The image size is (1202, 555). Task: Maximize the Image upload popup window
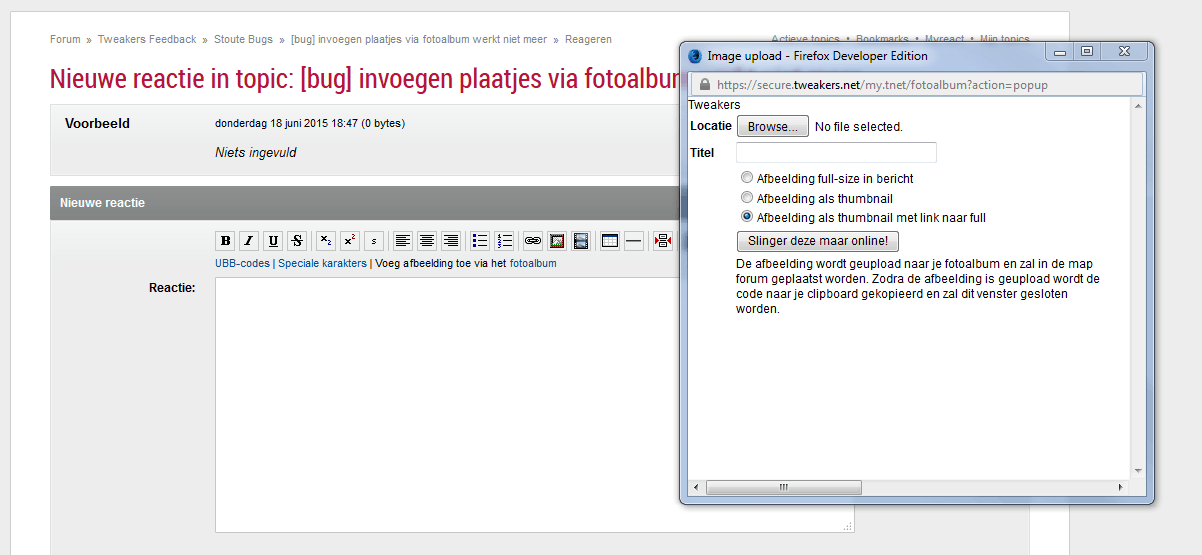tap(1088, 52)
